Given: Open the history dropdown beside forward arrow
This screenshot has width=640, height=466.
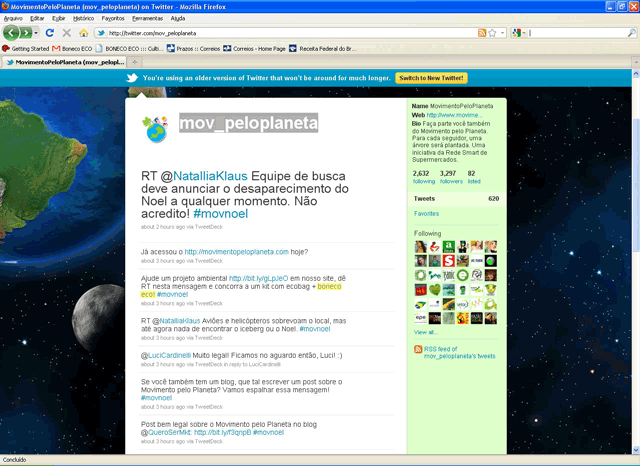Looking at the screenshot, I should point(36,33).
